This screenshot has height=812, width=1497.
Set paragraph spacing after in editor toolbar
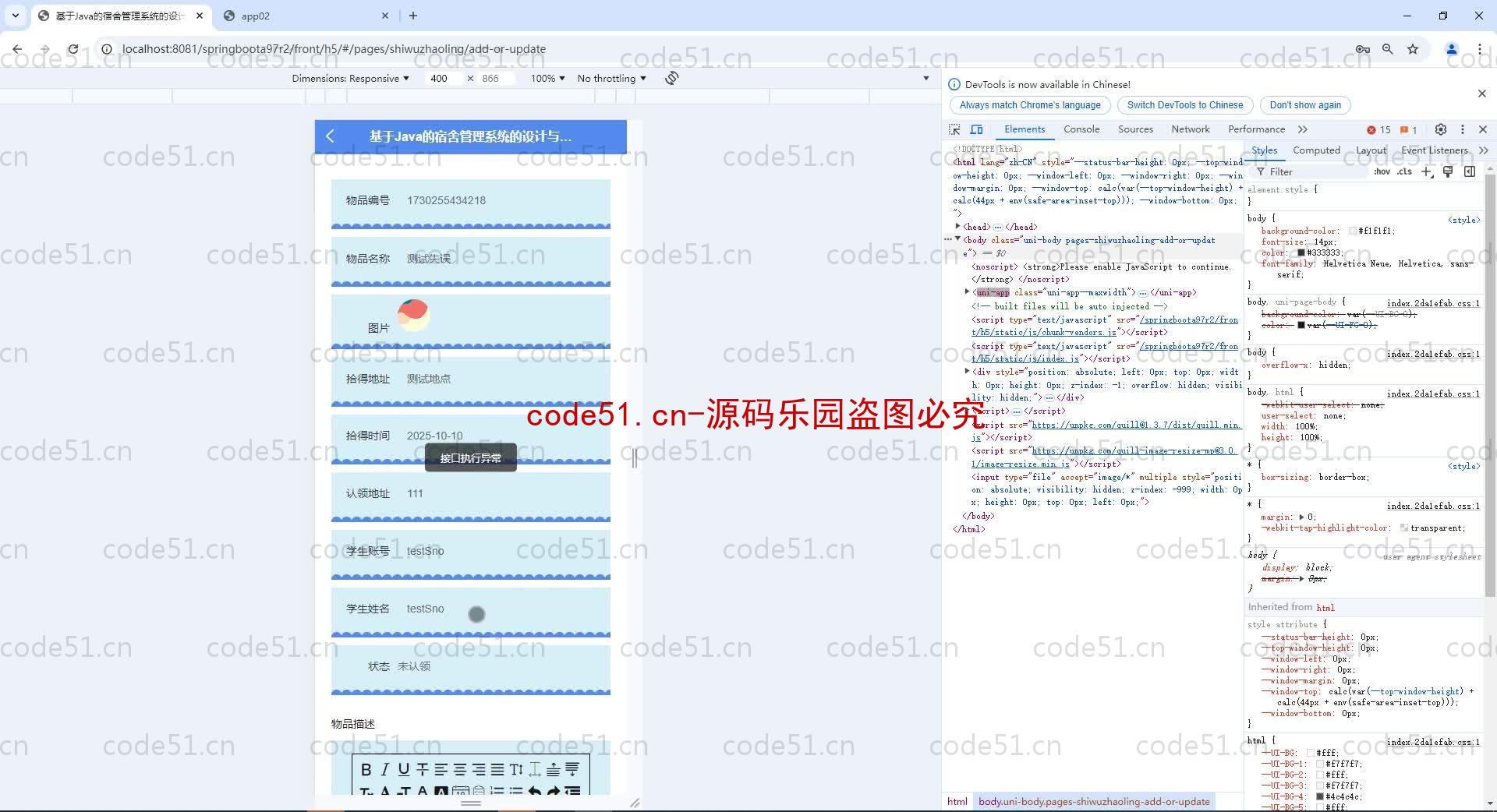[572, 770]
